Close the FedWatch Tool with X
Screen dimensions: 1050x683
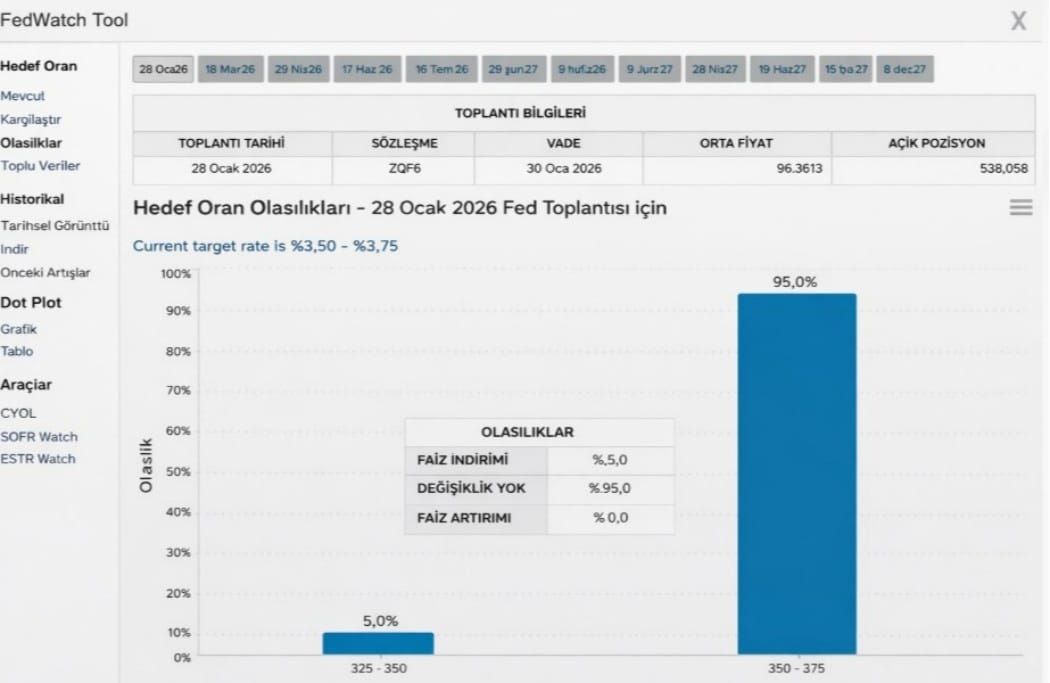(x=1019, y=21)
